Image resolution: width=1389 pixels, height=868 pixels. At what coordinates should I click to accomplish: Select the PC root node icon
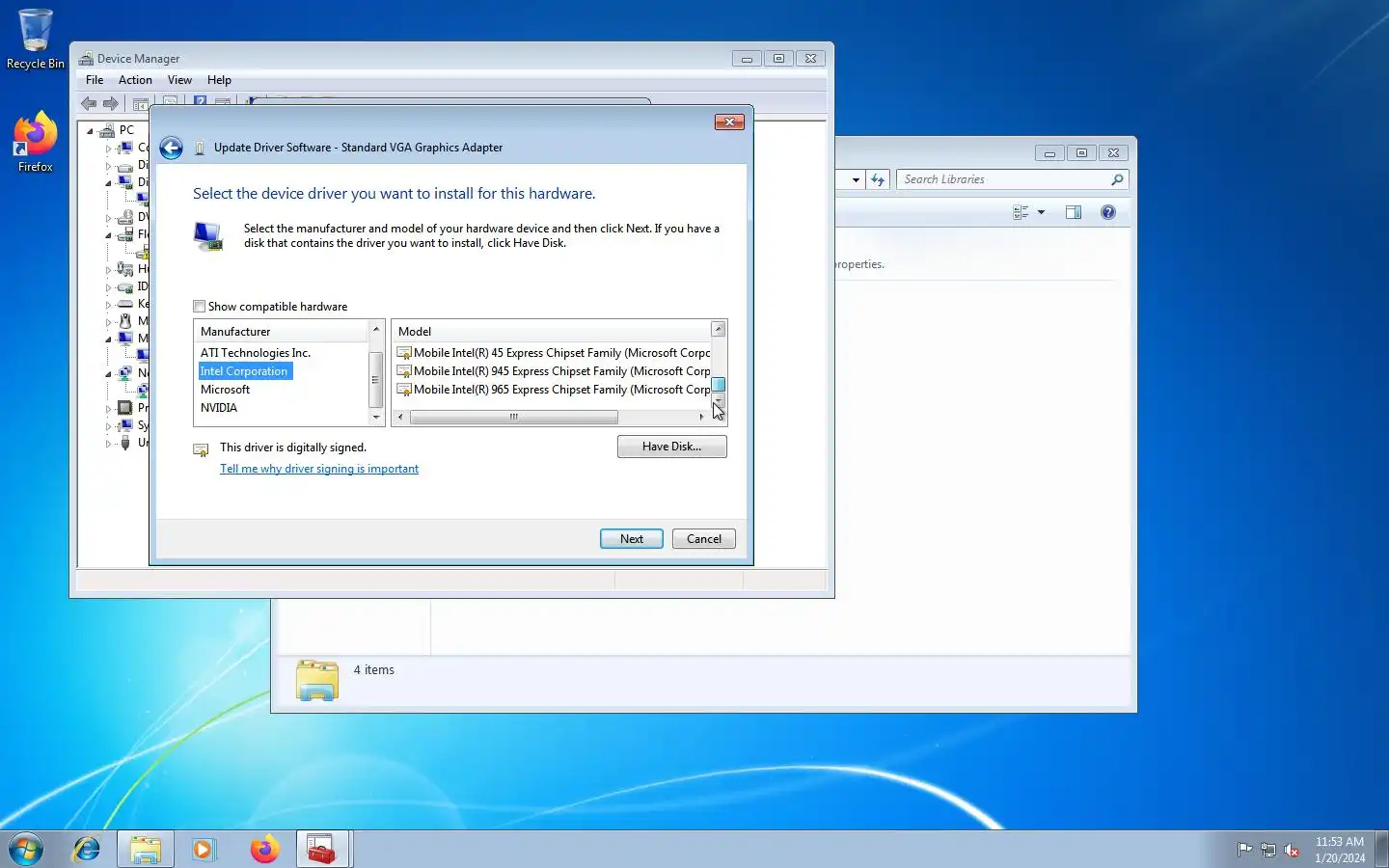pyautogui.click(x=107, y=130)
